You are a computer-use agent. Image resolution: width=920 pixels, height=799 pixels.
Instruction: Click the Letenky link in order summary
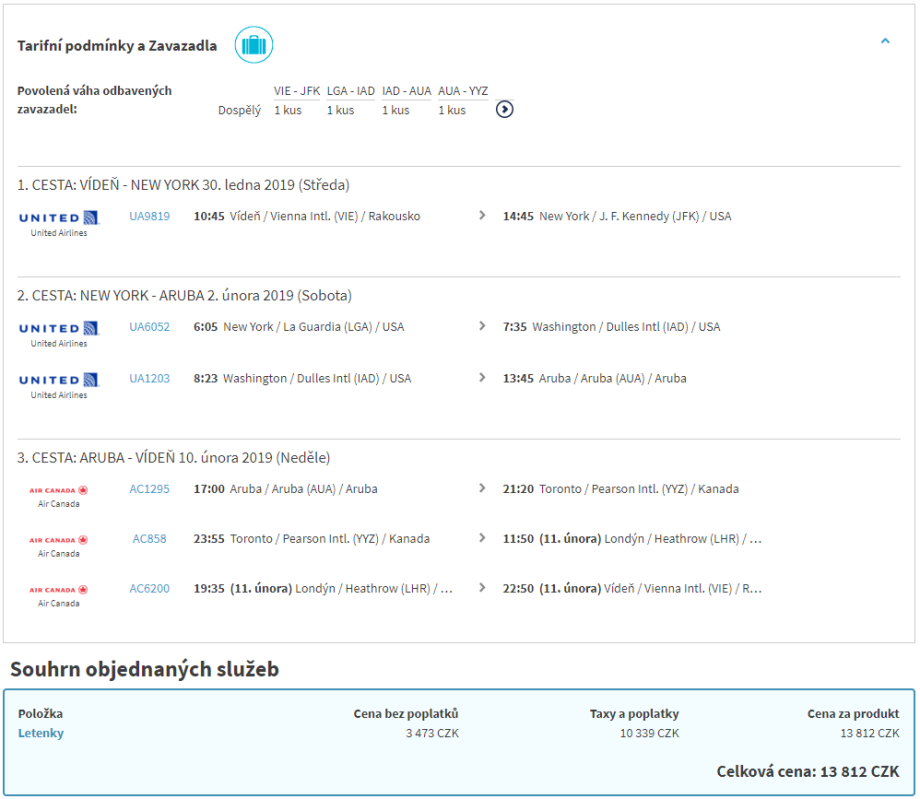(41, 733)
